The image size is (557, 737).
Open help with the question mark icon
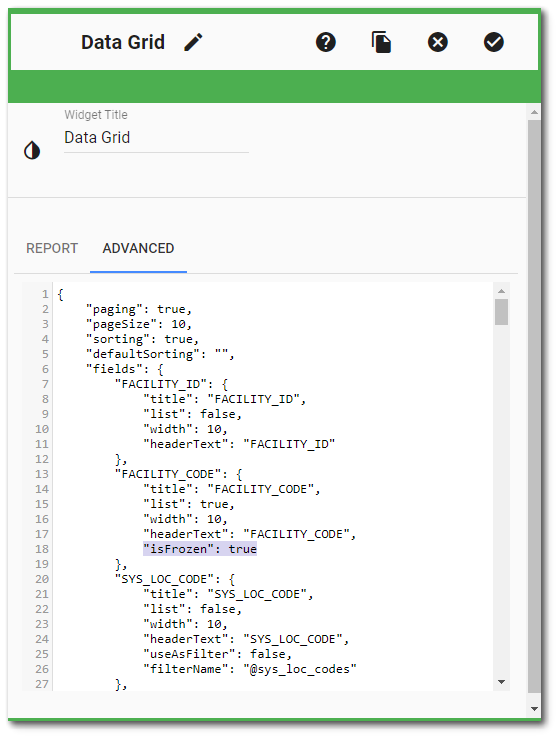pos(326,42)
